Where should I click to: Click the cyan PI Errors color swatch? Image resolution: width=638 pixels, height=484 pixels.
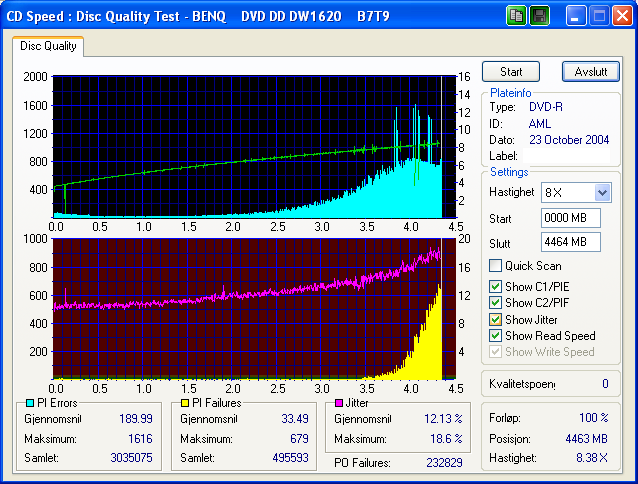click(30, 403)
